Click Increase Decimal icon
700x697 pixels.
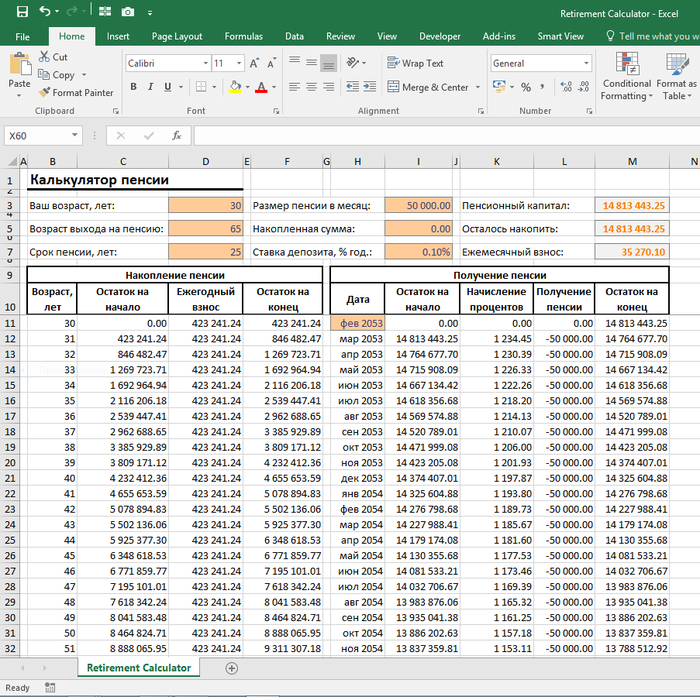click(566, 87)
